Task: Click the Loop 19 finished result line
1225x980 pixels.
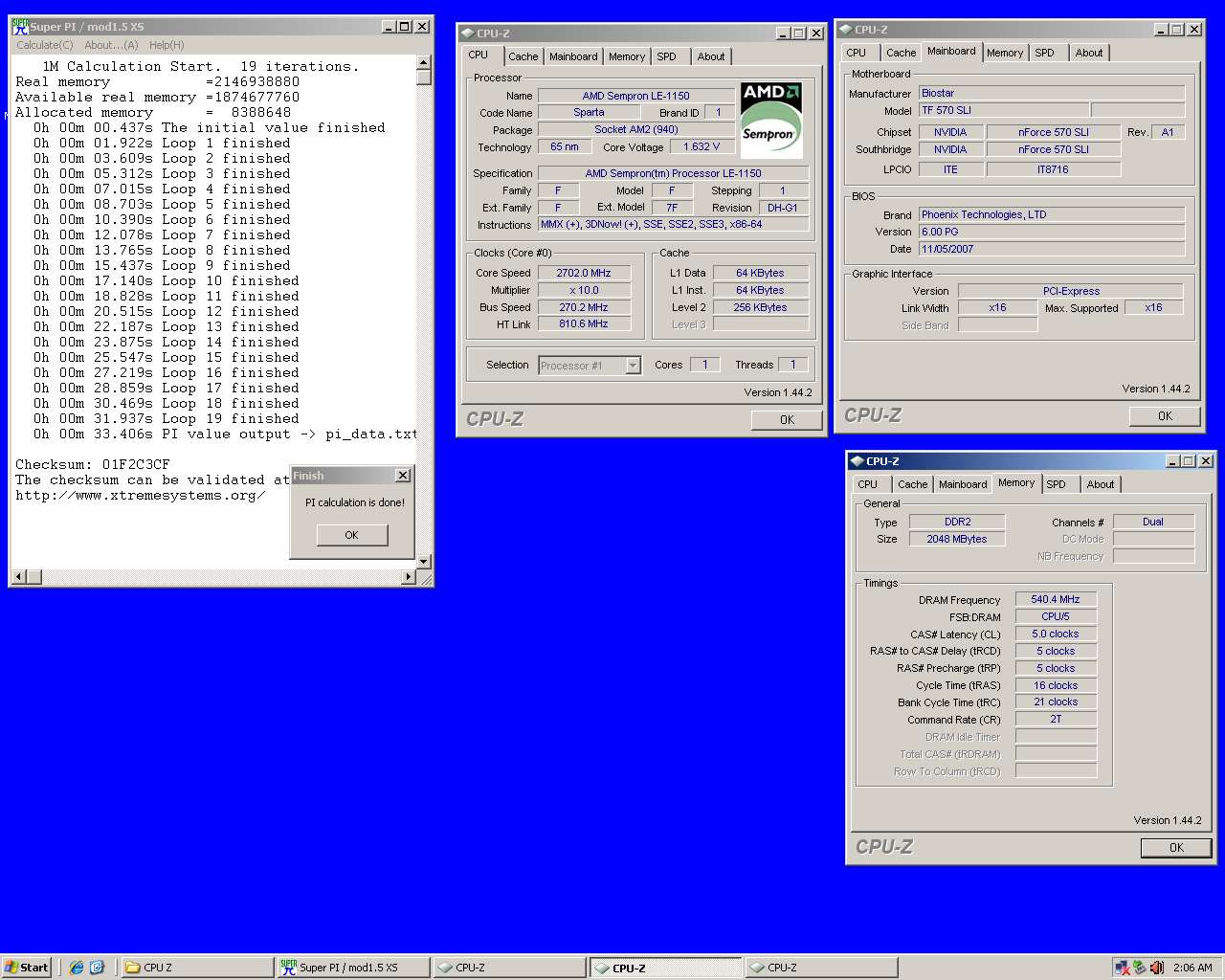Action: click(167, 418)
